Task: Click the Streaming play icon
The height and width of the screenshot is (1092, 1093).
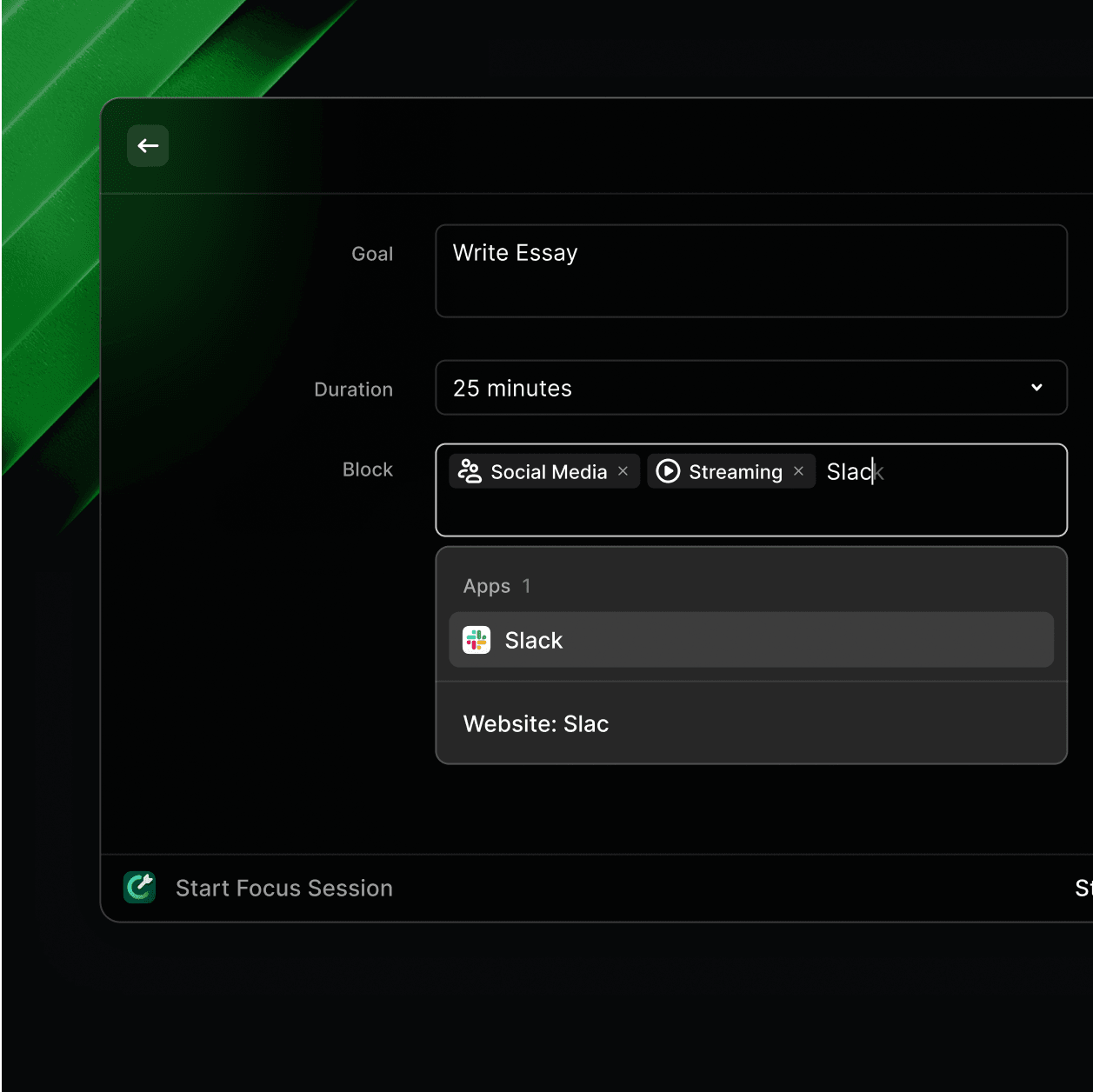Action: tap(668, 471)
